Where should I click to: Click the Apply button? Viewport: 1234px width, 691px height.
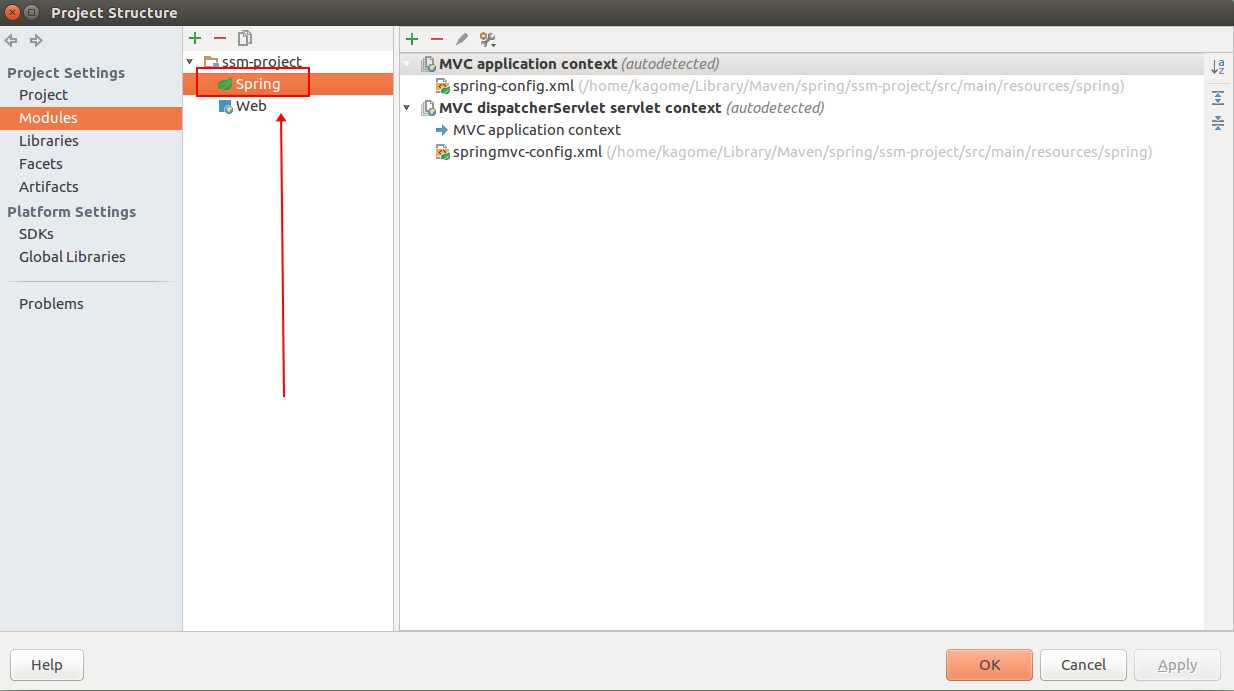pyautogui.click(x=1177, y=665)
